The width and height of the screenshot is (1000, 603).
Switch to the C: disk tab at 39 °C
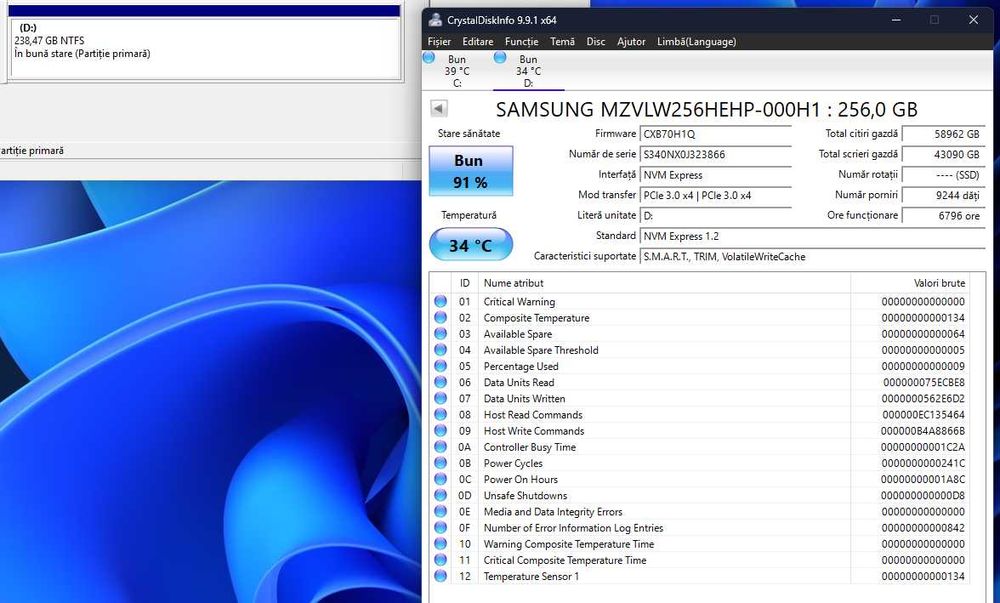tap(457, 71)
